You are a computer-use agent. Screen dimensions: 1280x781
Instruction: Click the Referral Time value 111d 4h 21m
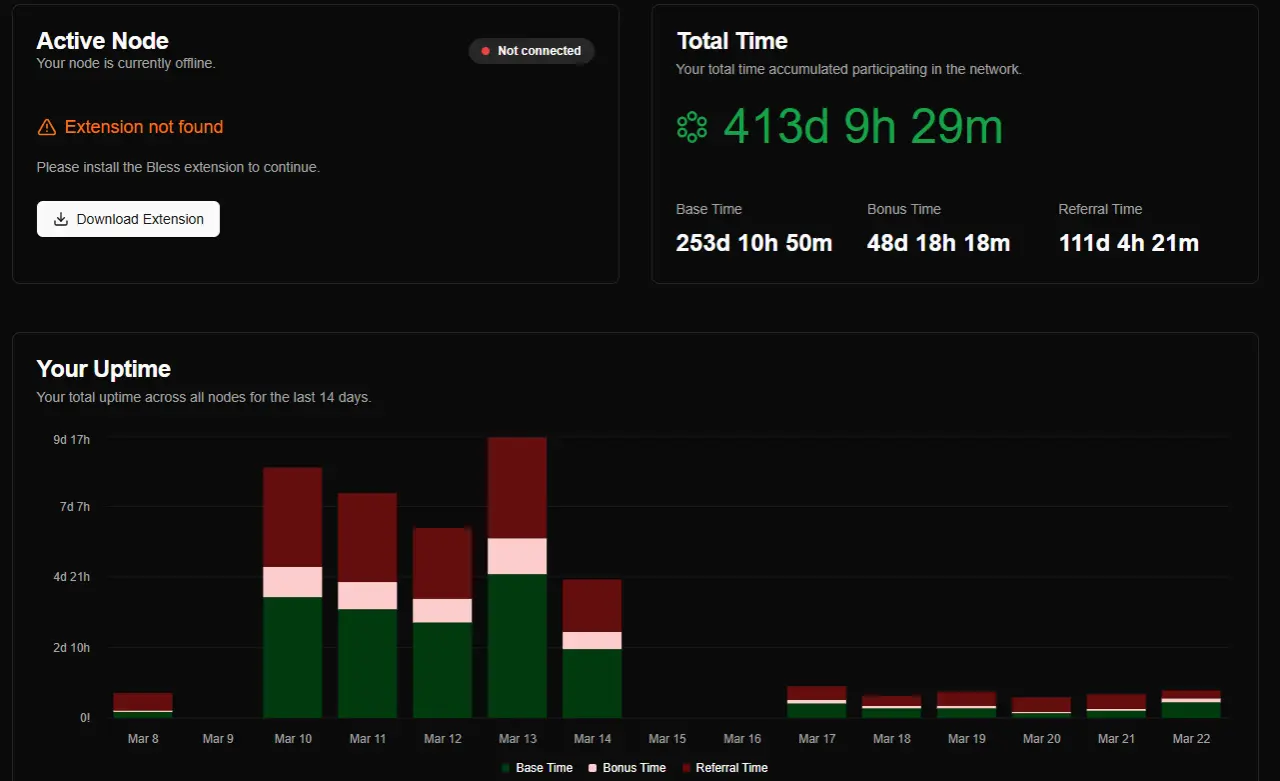click(x=1129, y=243)
